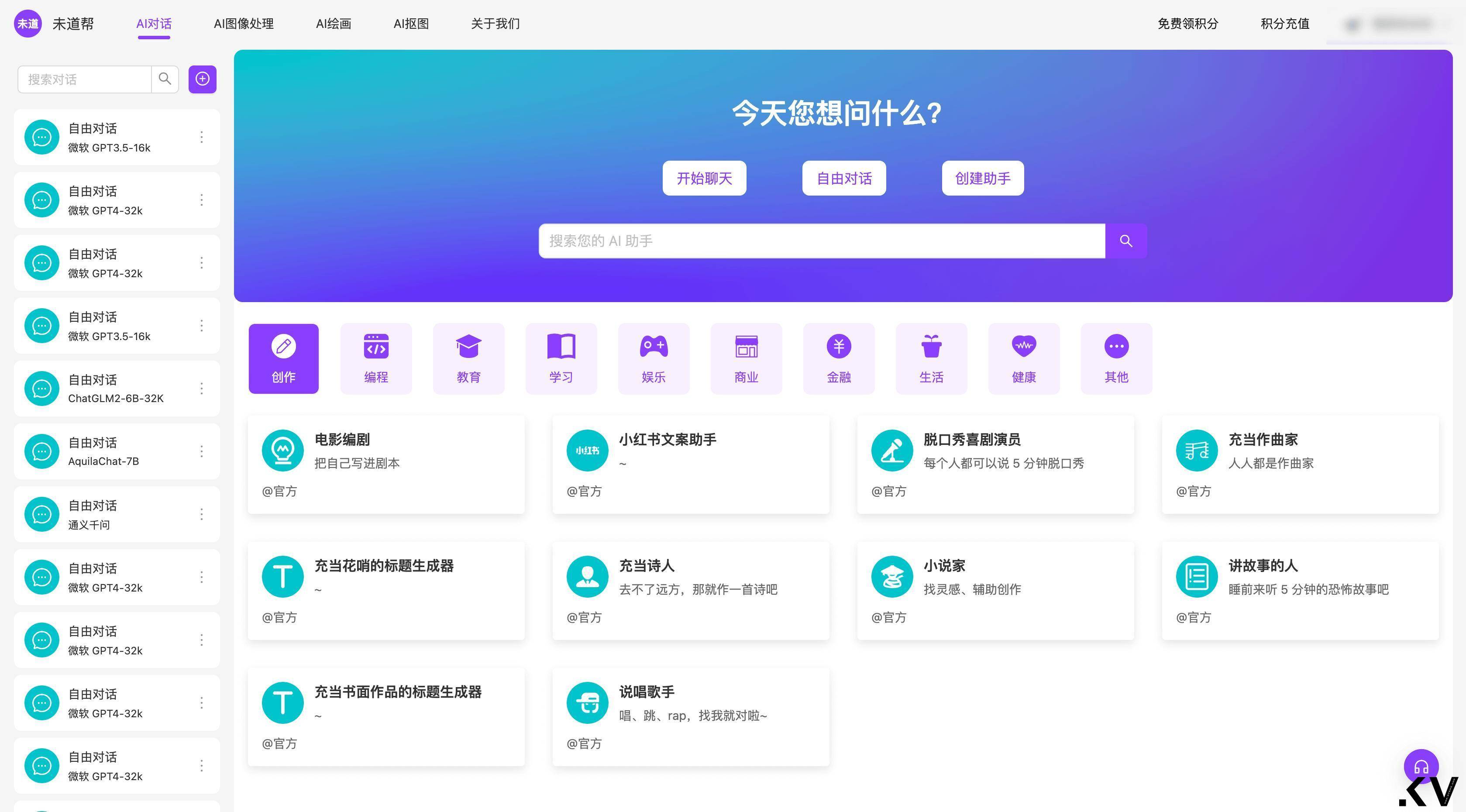Click the 未道帮 brand name
This screenshot has width=1466, height=812.
tap(73, 24)
